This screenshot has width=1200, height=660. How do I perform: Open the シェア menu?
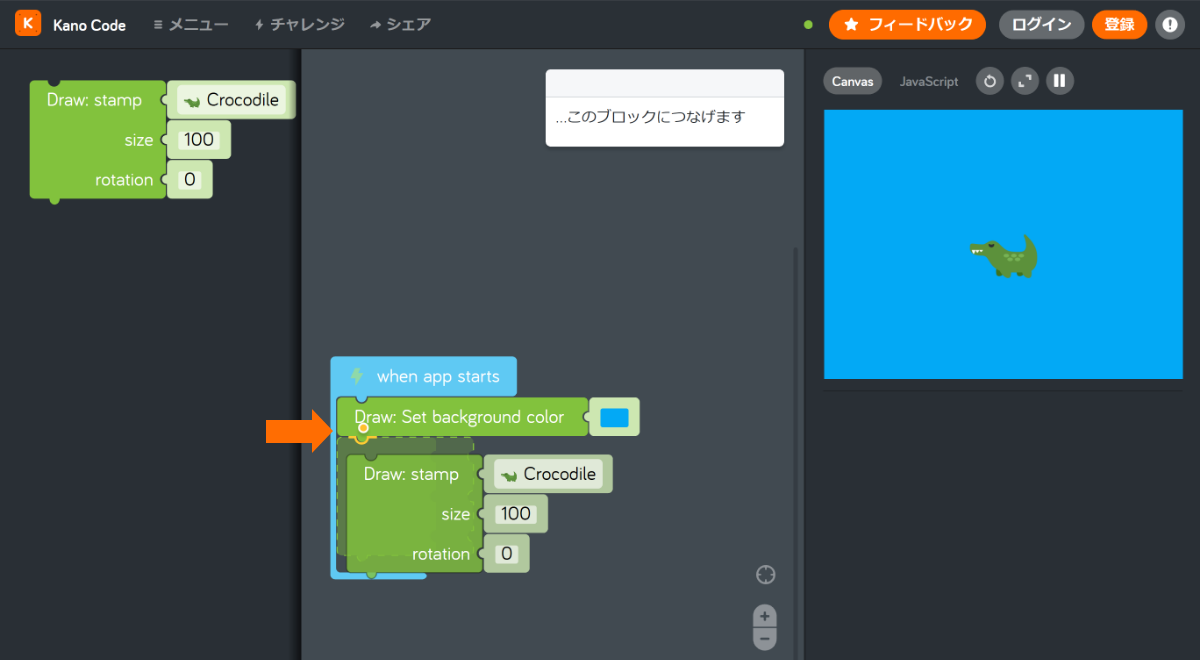coord(400,24)
